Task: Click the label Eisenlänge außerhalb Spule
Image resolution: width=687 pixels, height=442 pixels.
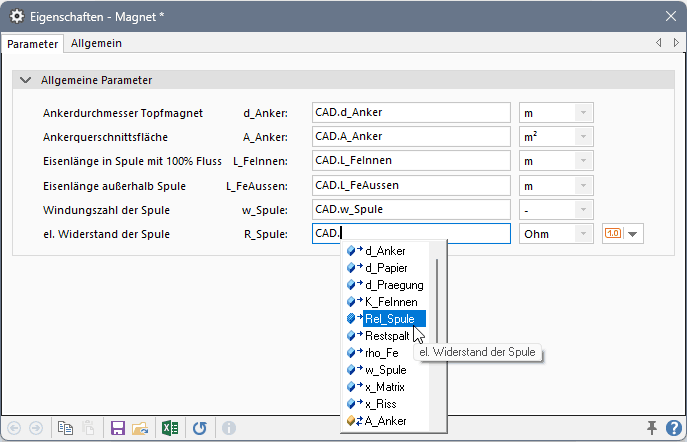Action: coord(114,186)
